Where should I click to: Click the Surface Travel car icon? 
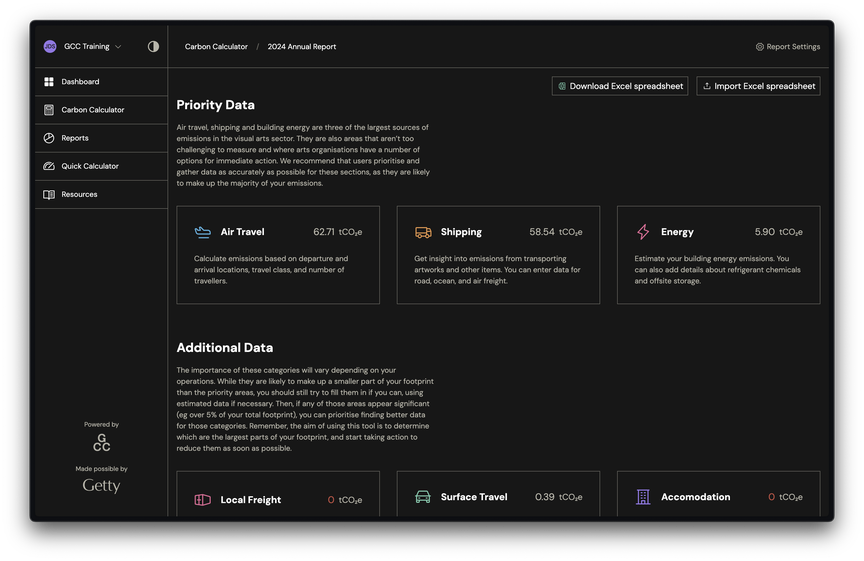[x=423, y=497]
